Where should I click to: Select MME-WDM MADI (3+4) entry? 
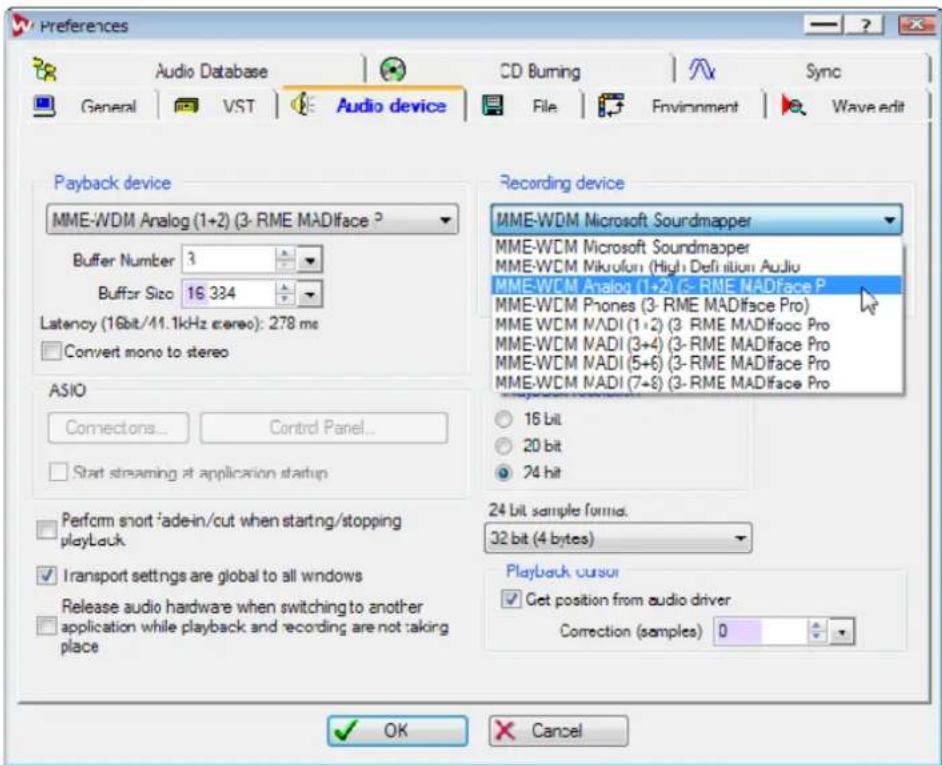click(x=697, y=344)
